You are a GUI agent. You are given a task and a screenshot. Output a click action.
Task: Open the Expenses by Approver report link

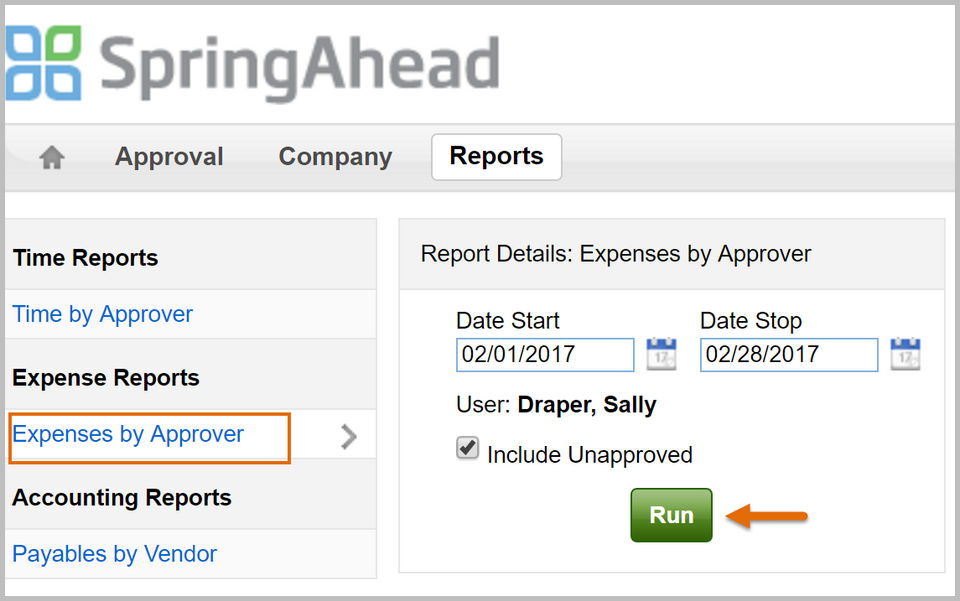click(128, 434)
